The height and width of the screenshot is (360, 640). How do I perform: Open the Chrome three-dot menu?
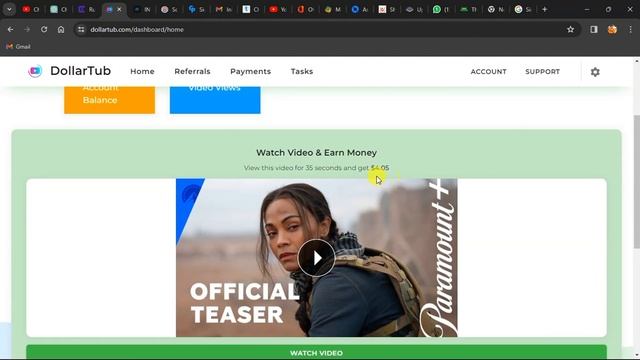click(630, 29)
